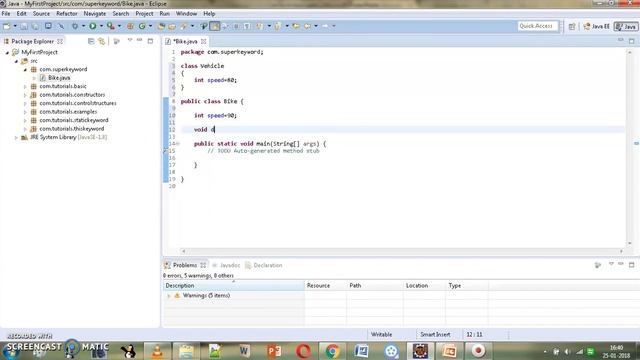Click the New Java Package icon
The height and width of the screenshot is (360, 640).
point(130,26)
